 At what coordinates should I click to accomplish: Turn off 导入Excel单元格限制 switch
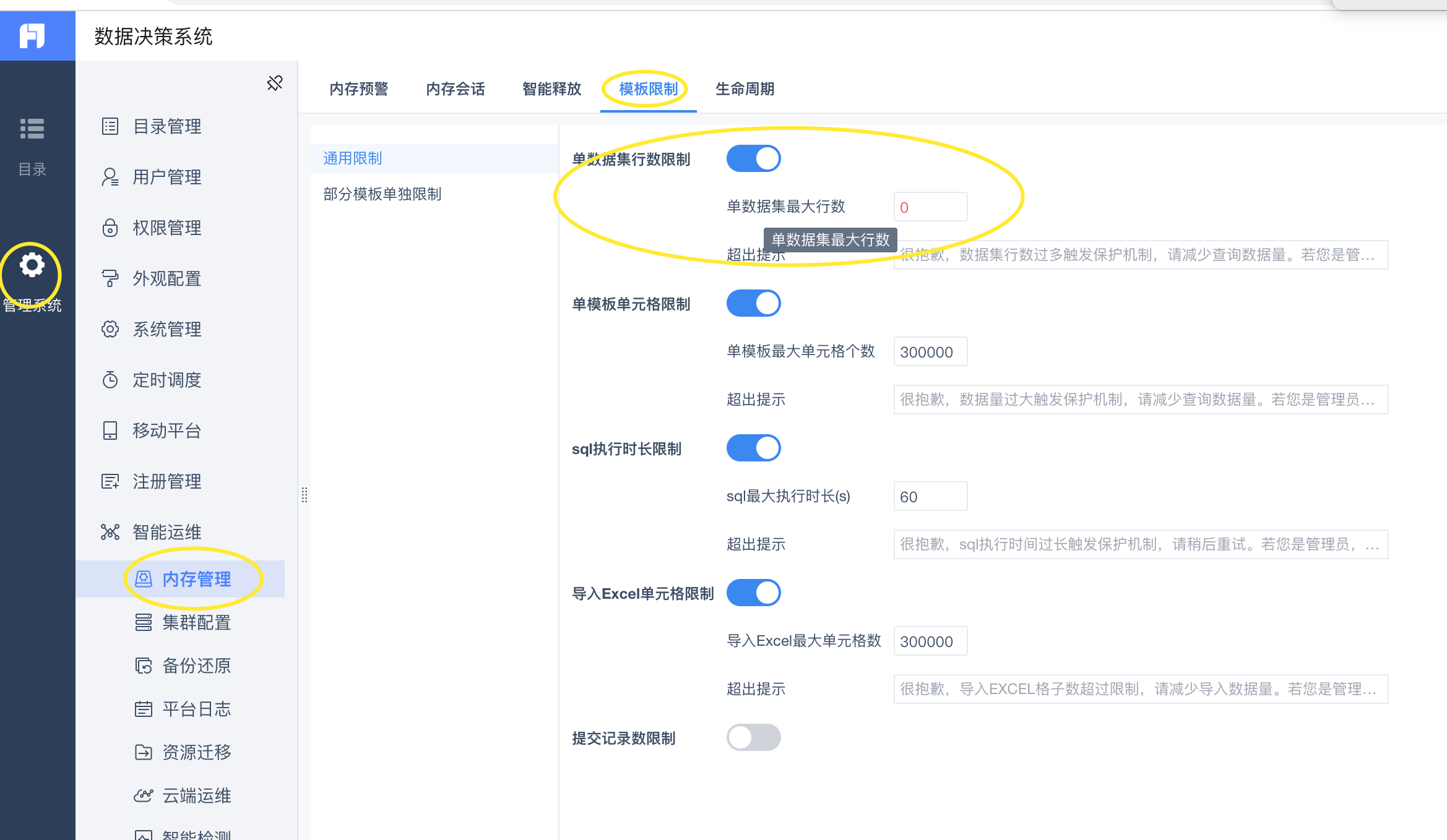(x=753, y=593)
